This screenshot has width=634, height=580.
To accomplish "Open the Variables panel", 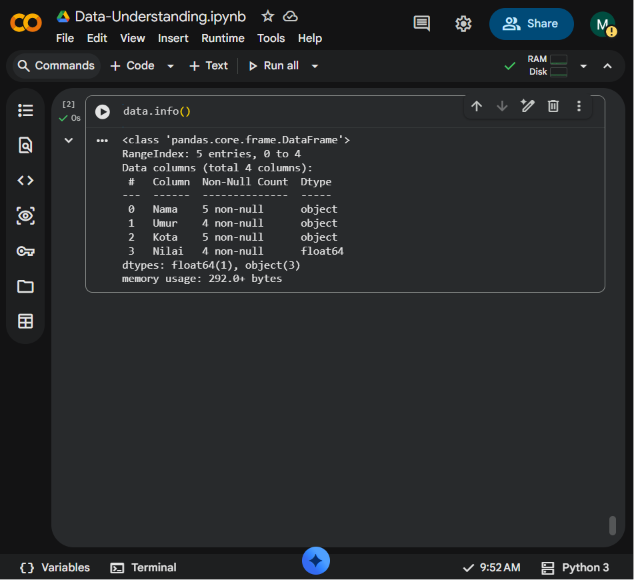I will click(x=55, y=567).
